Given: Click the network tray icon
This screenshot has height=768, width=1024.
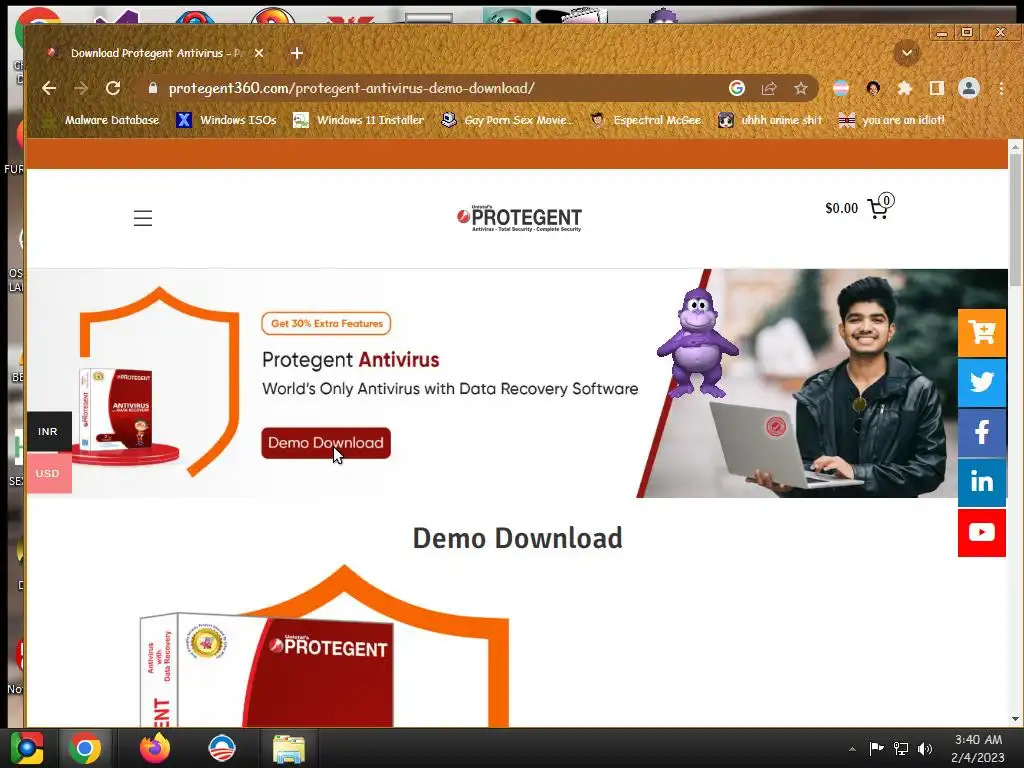Looking at the screenshot, I should click(x=901, y=748).
